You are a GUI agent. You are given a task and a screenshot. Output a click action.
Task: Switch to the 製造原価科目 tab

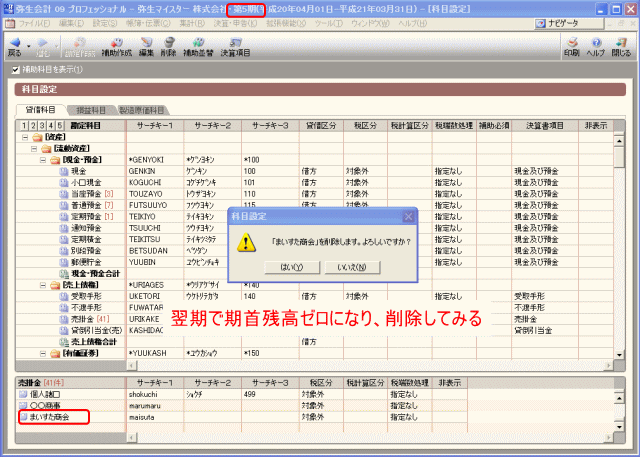(x=142, y=110)
